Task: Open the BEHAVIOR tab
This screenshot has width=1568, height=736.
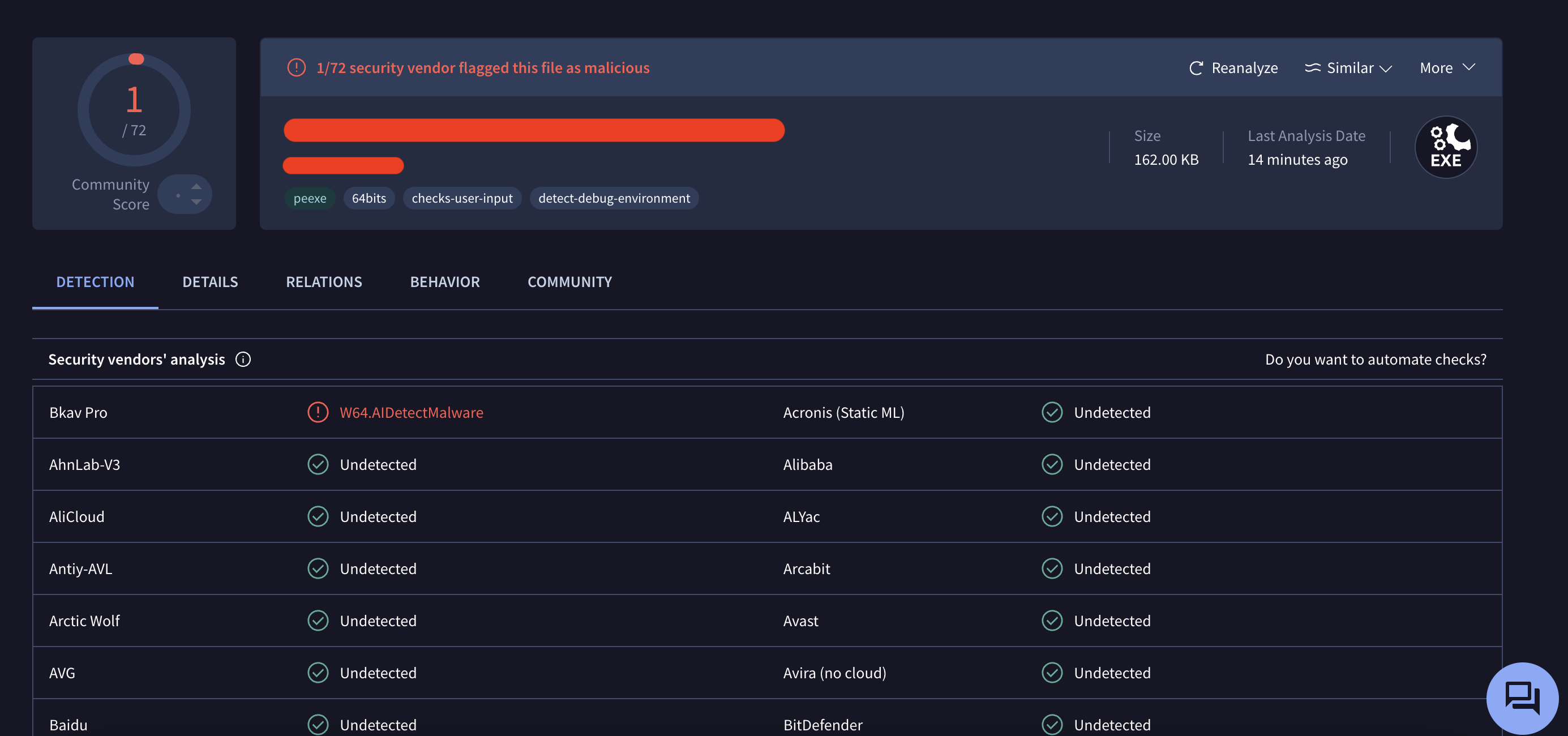Action: point(444,282)
